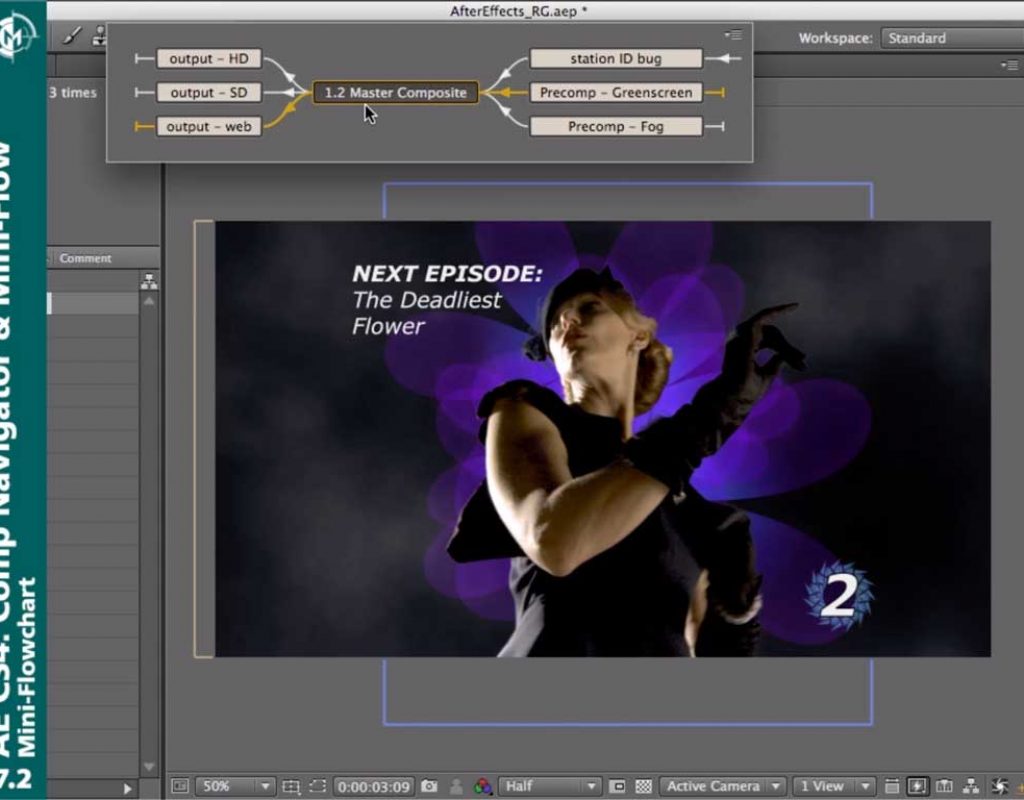
Task: Click the 1.2 Master Composite node
Action: click(396, 93)
